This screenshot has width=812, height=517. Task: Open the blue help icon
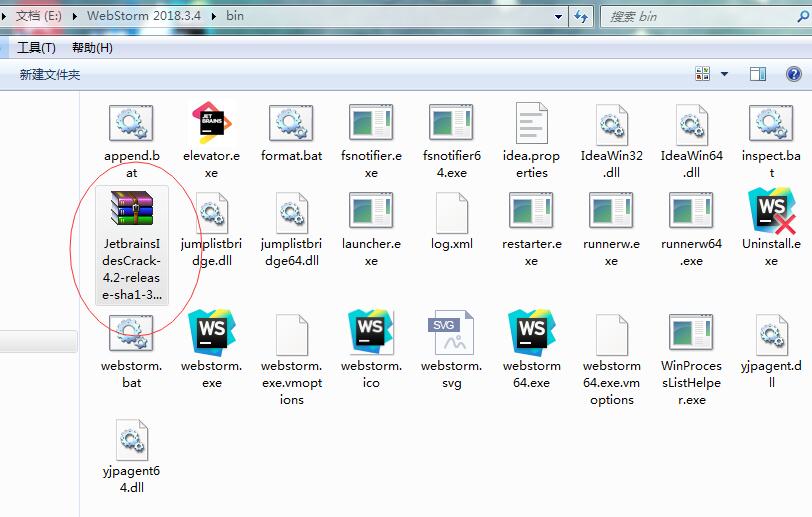click(794, 74)
